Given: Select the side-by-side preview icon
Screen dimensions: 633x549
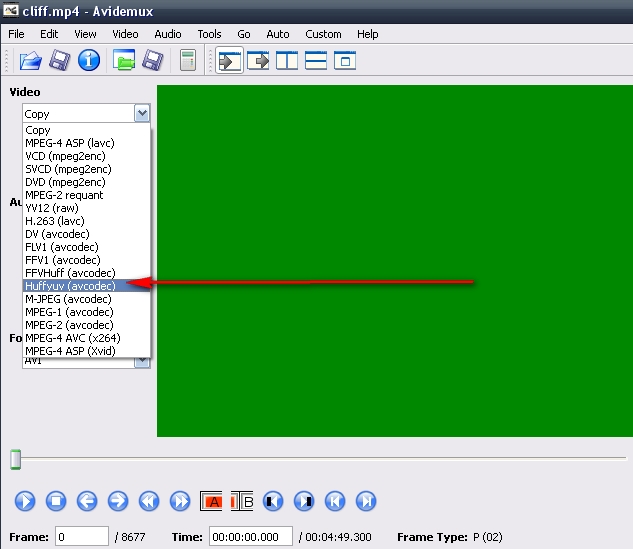Looking at the screenshot, I should point(287,61).
